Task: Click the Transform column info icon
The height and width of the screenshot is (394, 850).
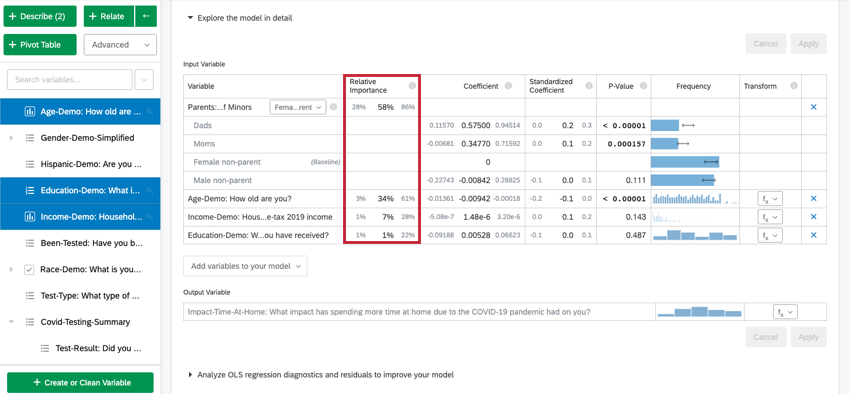Action: click(x=794, y=86)
